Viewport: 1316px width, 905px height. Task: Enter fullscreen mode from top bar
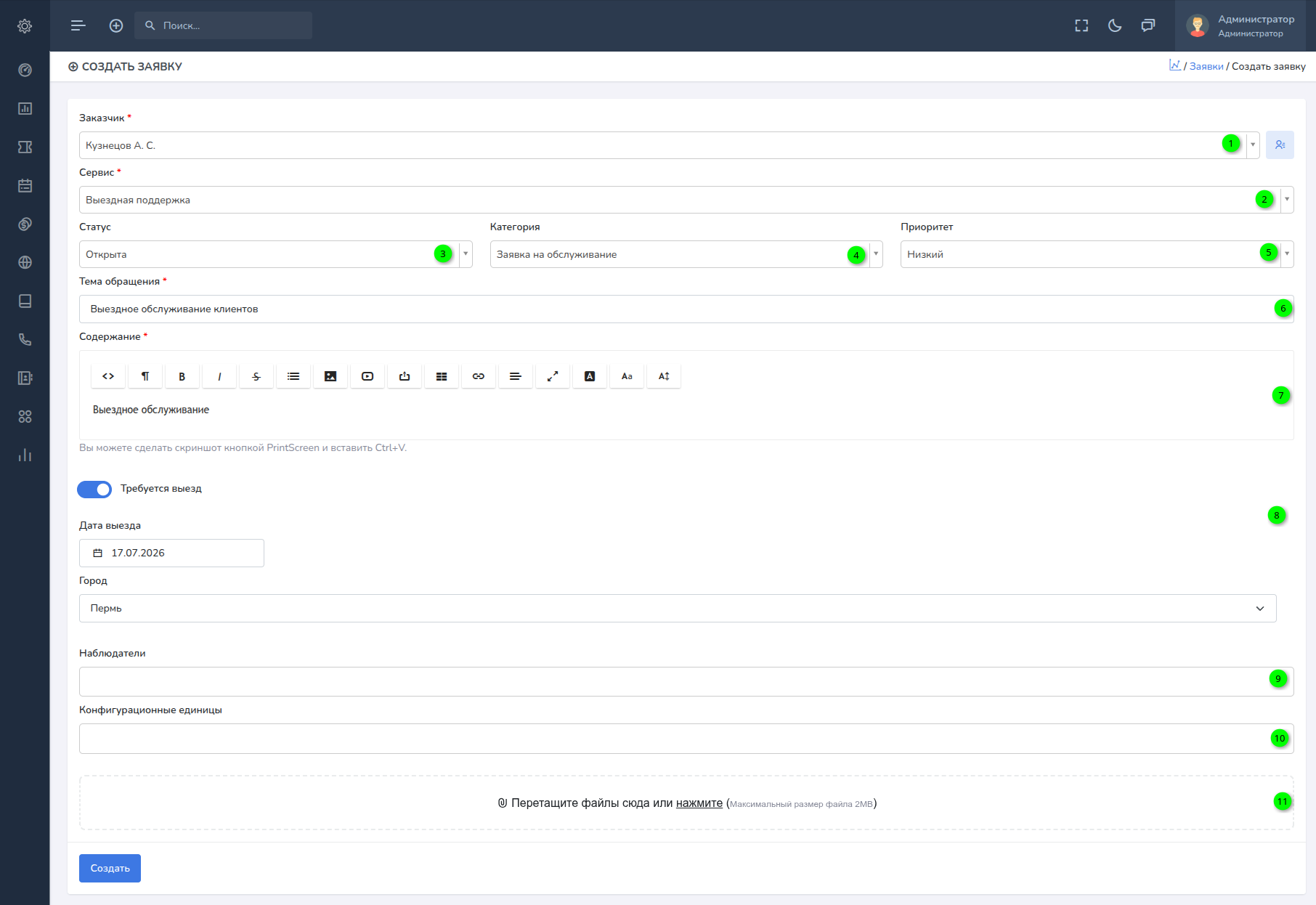click(x=1081, y=25)
